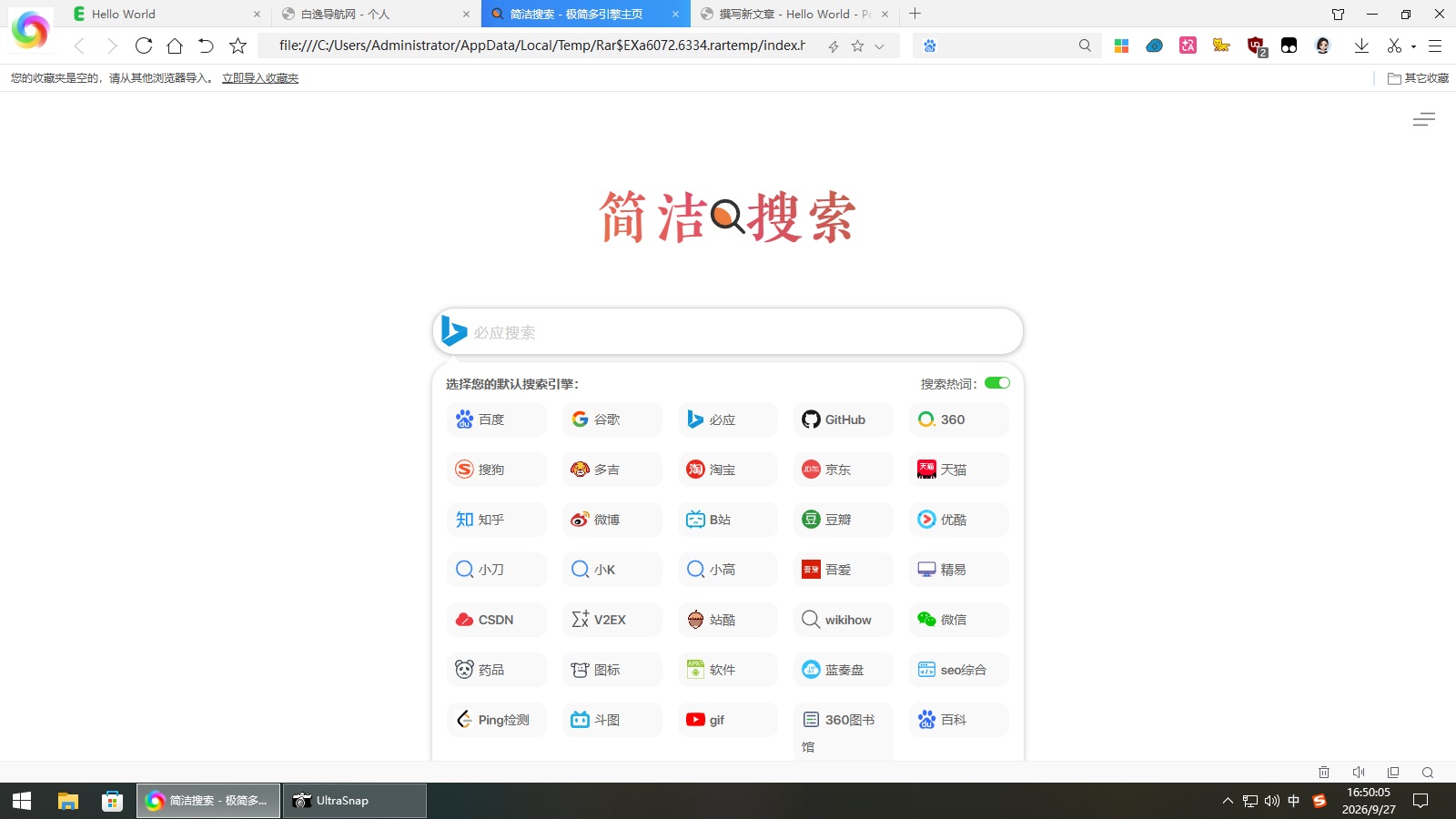
Task: Open the downloads panel
Action: click(1361, 45)
